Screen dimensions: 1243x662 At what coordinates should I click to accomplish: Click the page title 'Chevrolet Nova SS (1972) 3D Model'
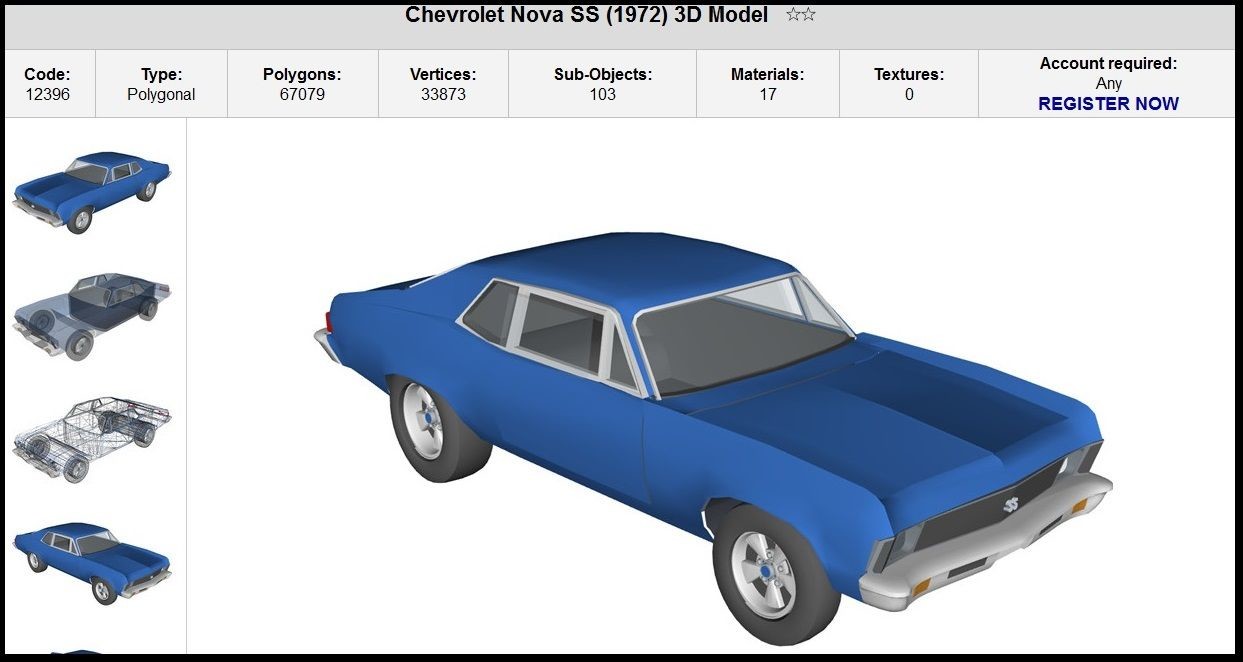click(586, 15)
